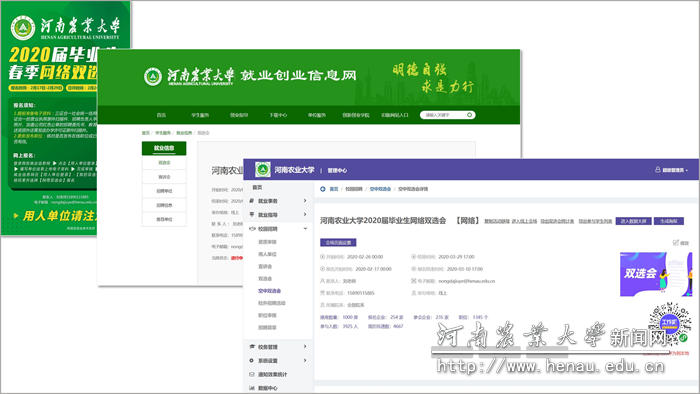Click the 生成海报 button
The image size is (700, 394).
pyautogui.click(x=669, y=221)
